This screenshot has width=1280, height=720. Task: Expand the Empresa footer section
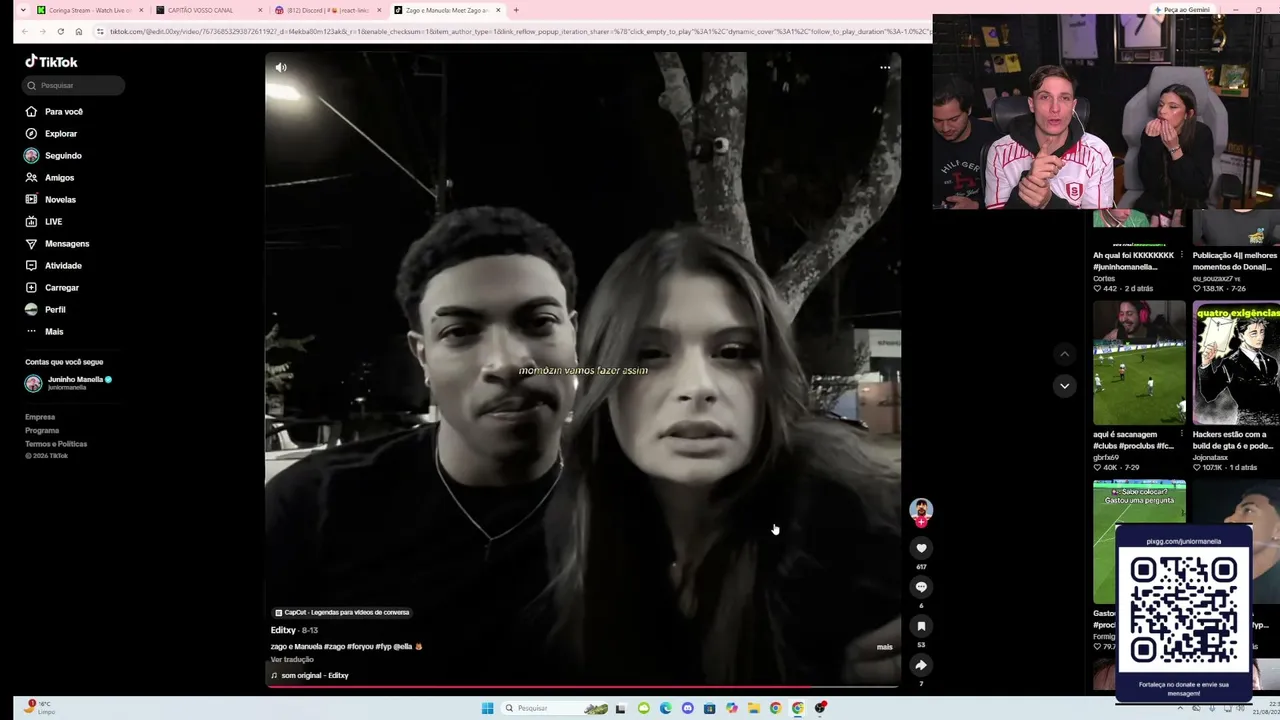40,417
